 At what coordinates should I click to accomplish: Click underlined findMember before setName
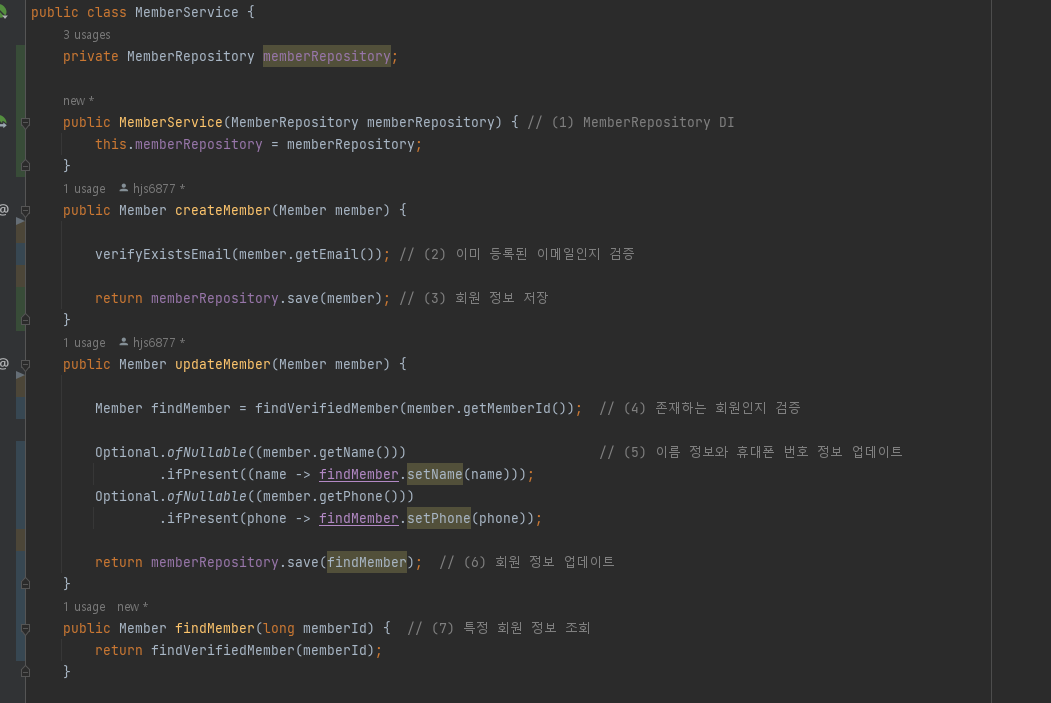[359, 474]
